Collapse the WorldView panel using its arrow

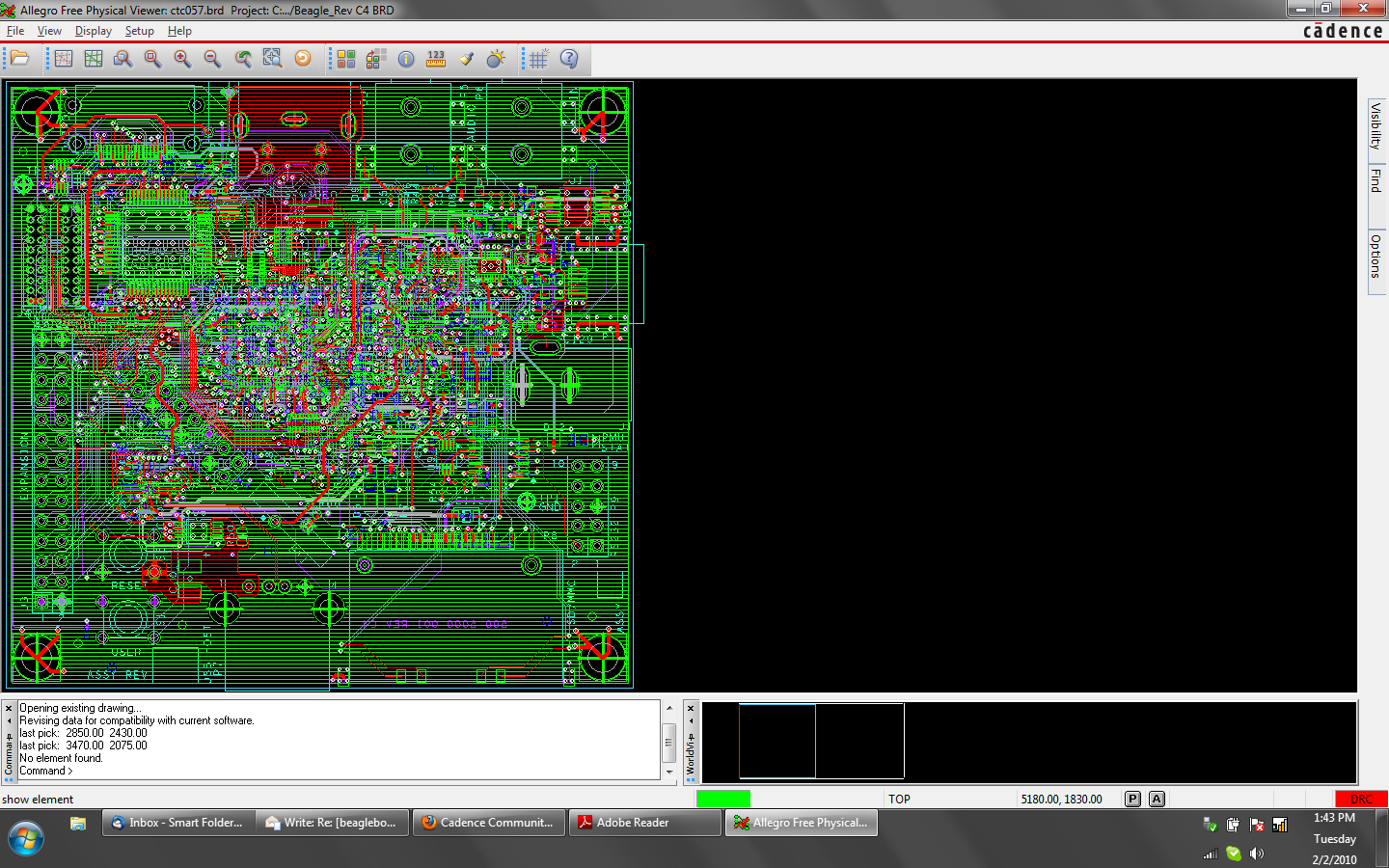click(691, 720)
